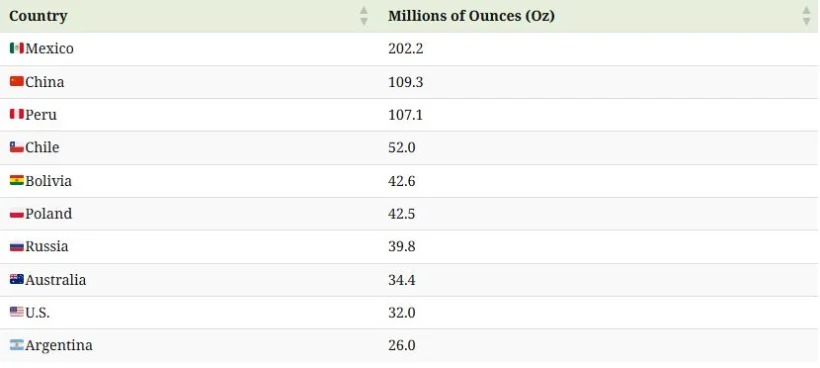Select the Millions of Ounces header

point(471,16)
